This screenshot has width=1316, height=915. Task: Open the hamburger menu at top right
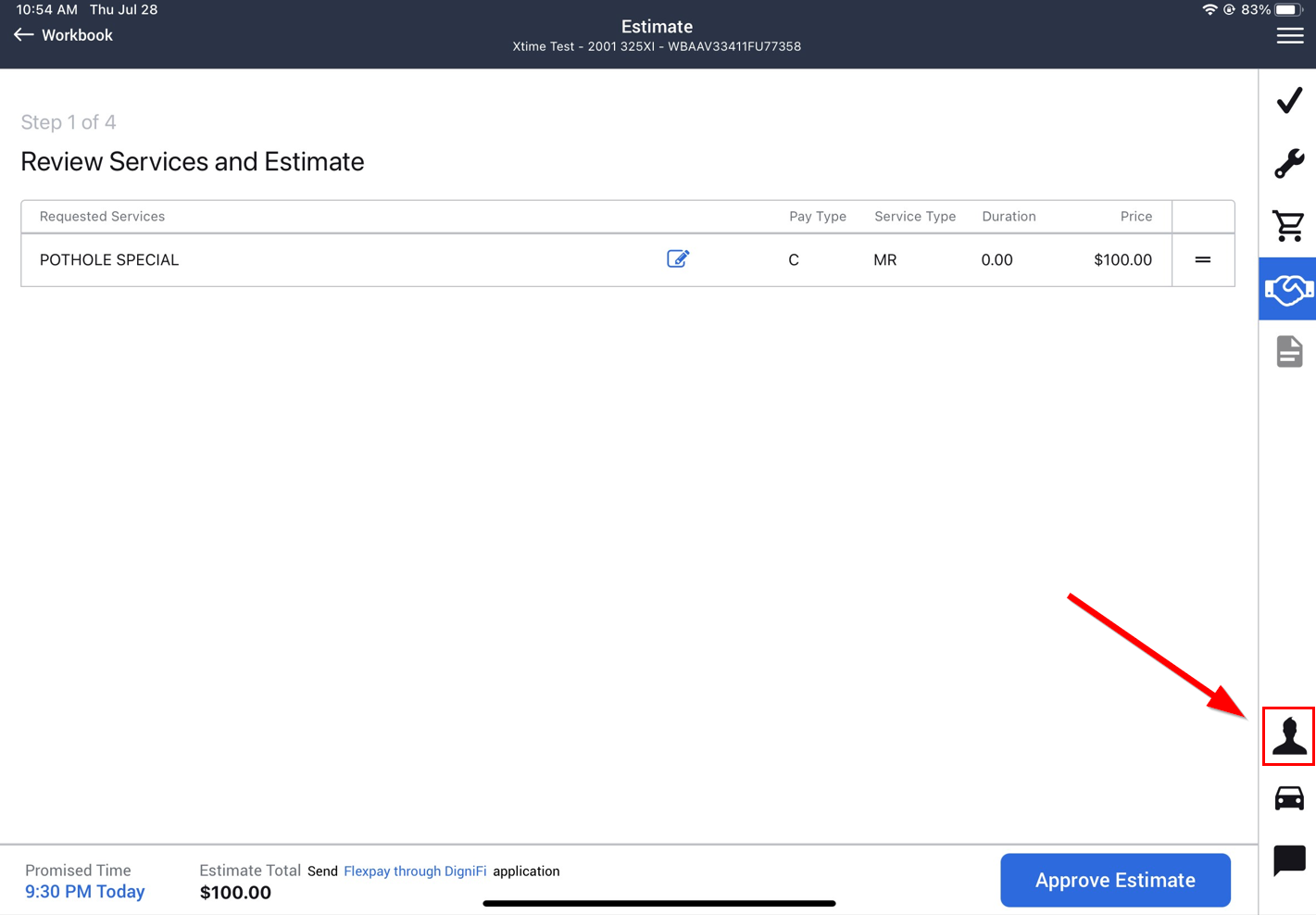tap(1290, 34)
